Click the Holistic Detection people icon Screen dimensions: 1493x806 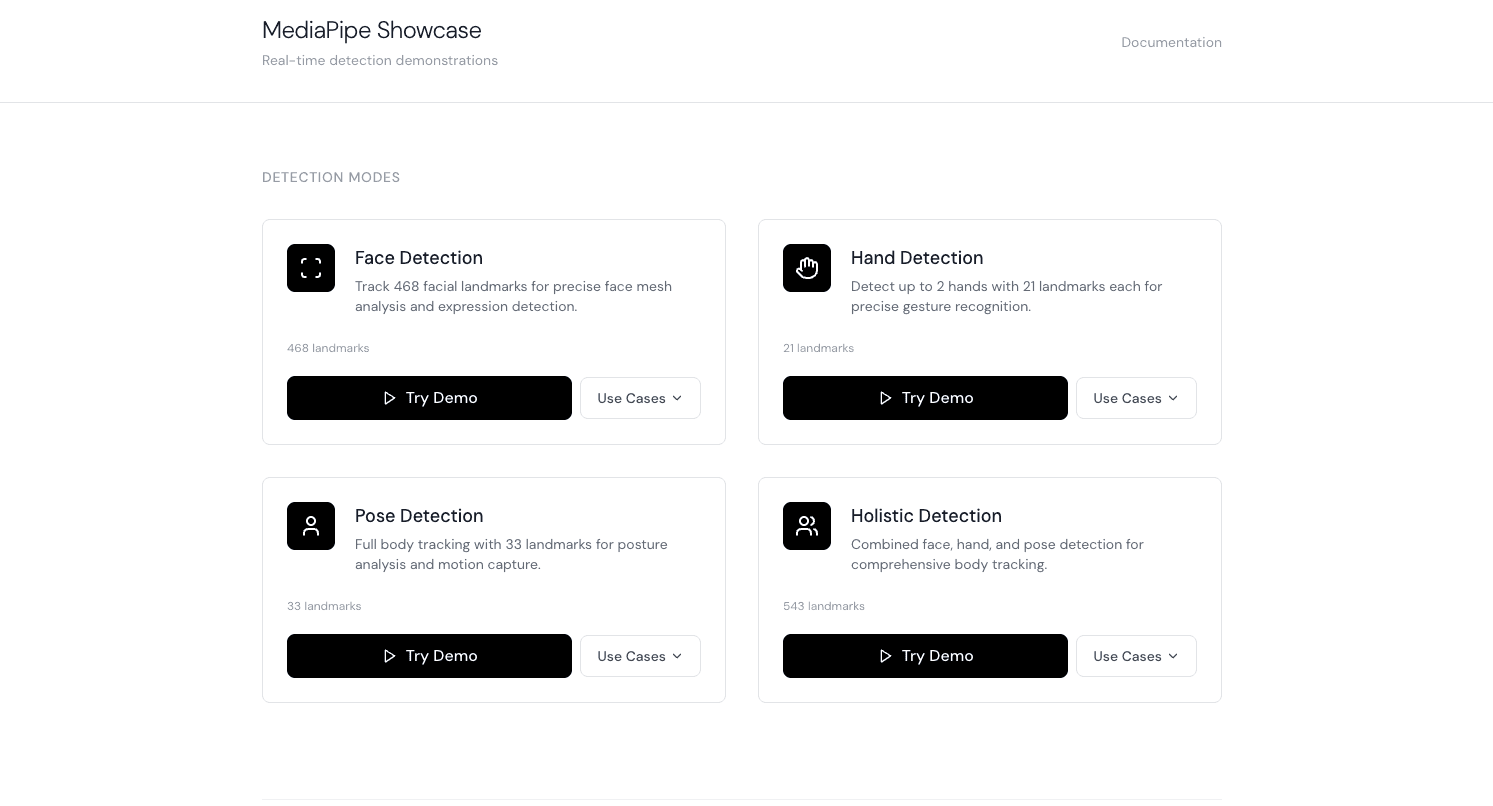pyautogui.click(x=807, y=526)
